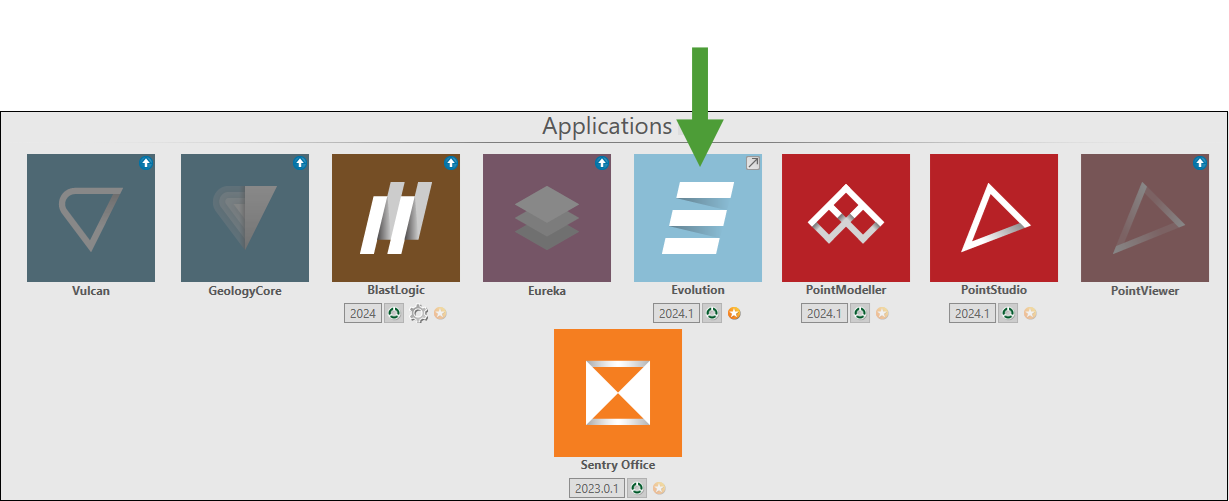Toggle the favourite star for Sentry Office
Screen dimensions: 1229x501
[x=659, y=489]
